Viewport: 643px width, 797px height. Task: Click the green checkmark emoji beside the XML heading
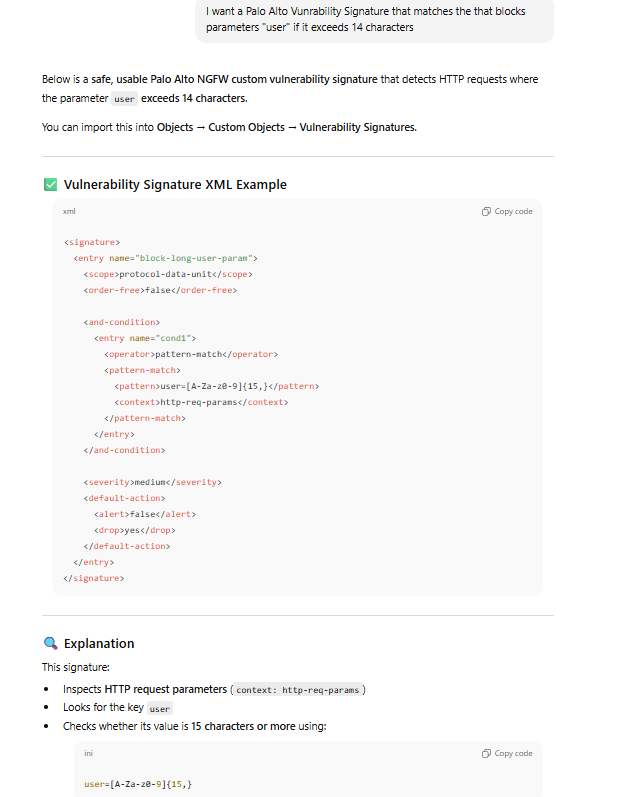coord(50,185)
